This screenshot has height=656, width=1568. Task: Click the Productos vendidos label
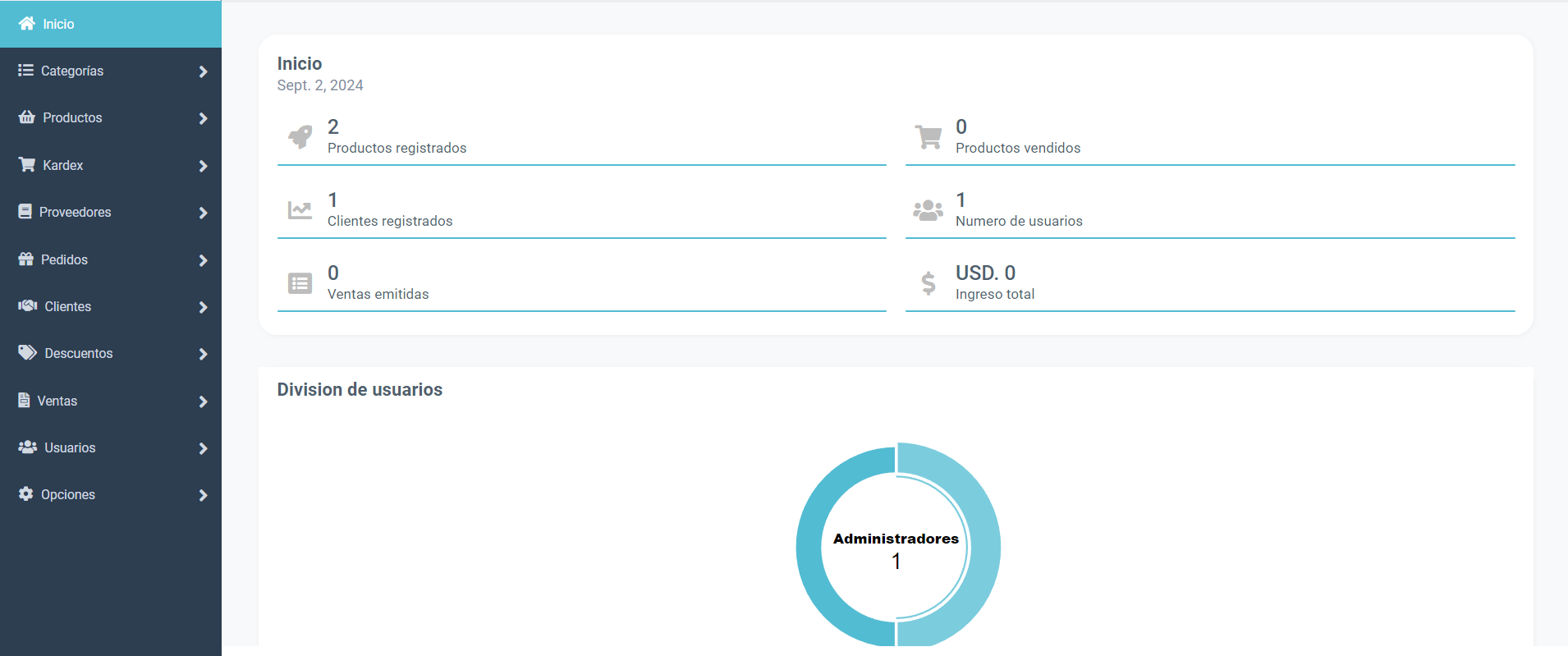pos(1018,148)
